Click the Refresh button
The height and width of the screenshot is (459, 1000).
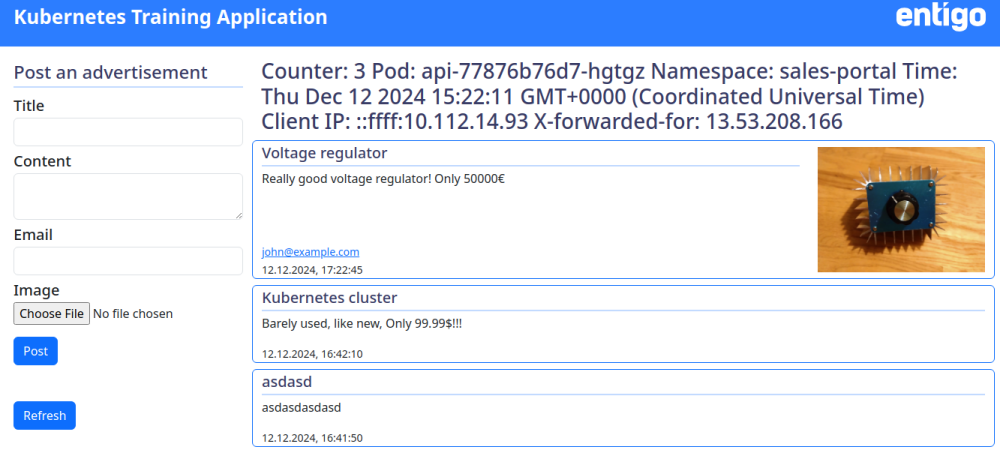pos(45,416)
